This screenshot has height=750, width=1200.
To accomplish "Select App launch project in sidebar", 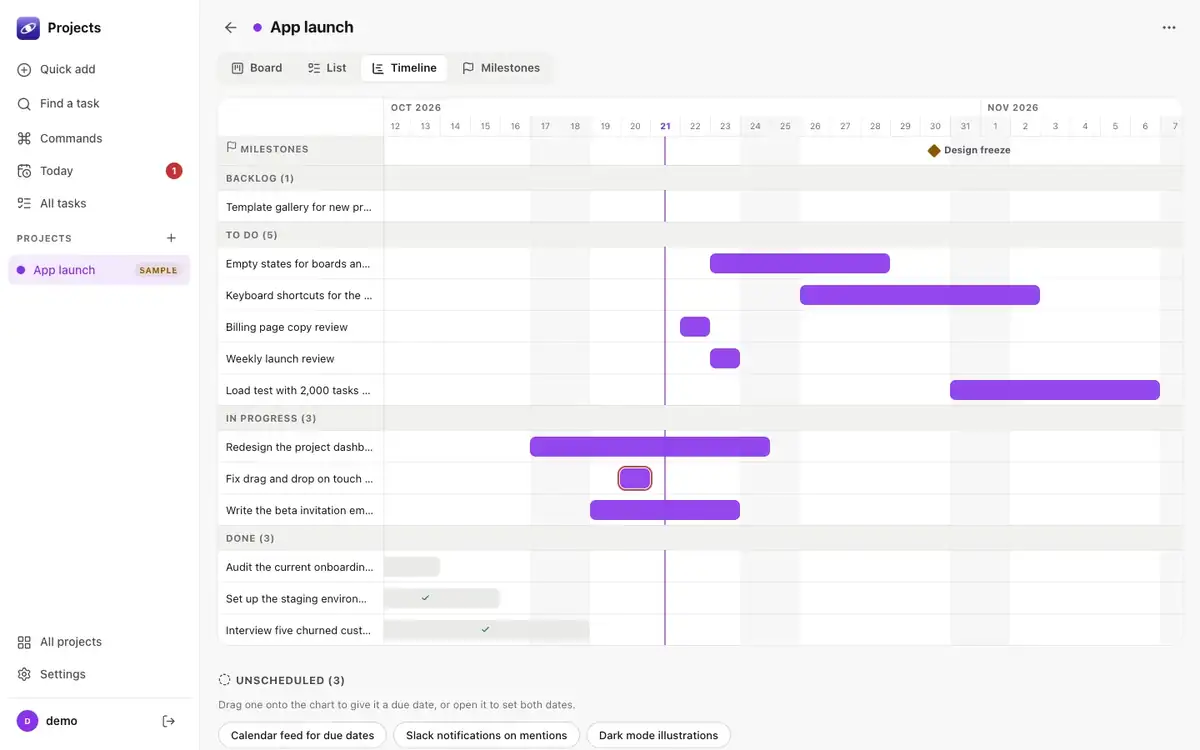I will click(99, 270).
